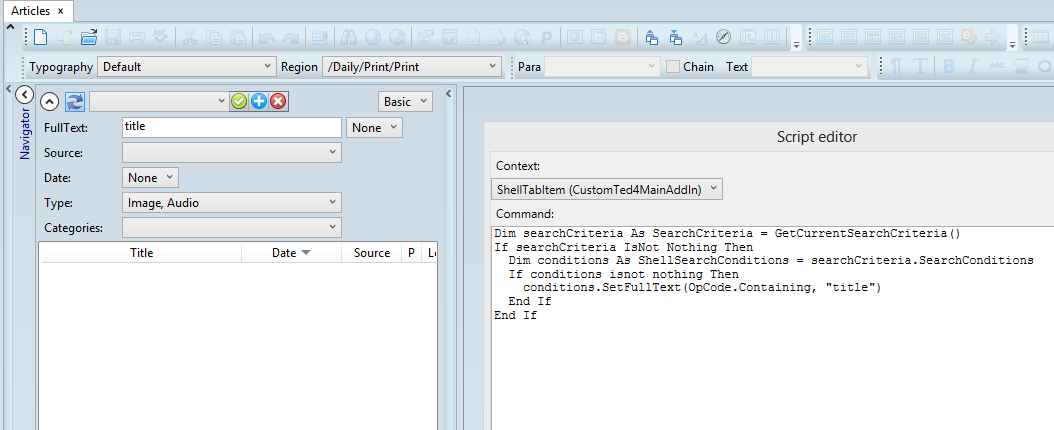Click in the FullText field containing title

pos(232,128)
